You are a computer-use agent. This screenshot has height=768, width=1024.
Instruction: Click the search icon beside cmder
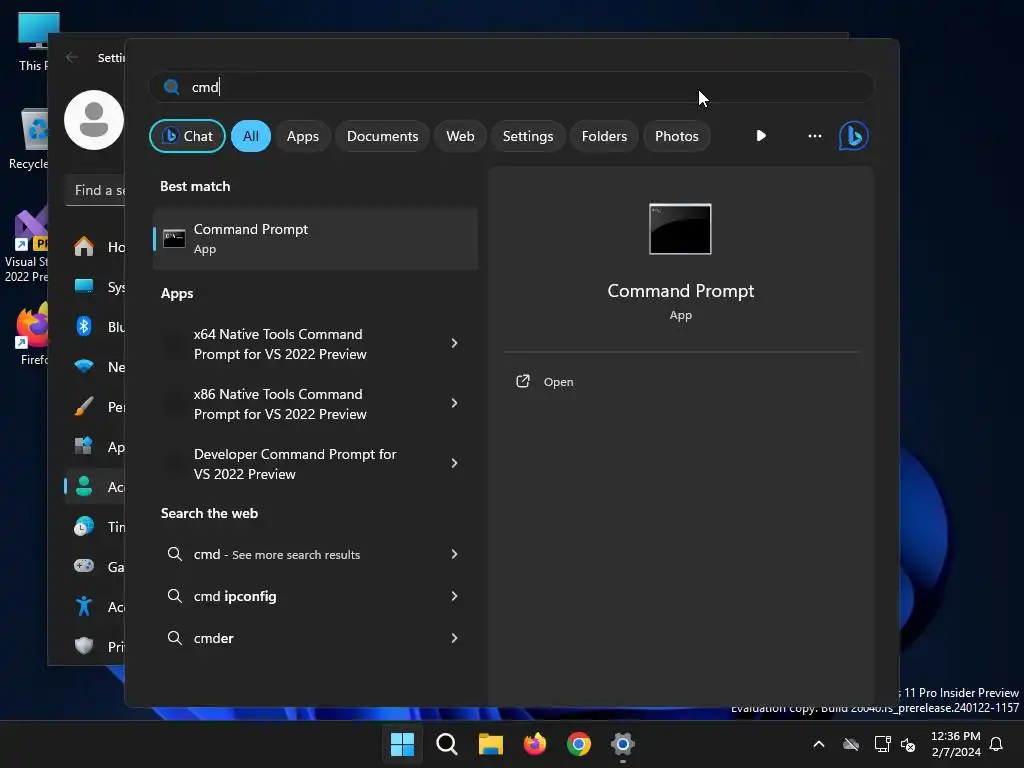[174, 637]
